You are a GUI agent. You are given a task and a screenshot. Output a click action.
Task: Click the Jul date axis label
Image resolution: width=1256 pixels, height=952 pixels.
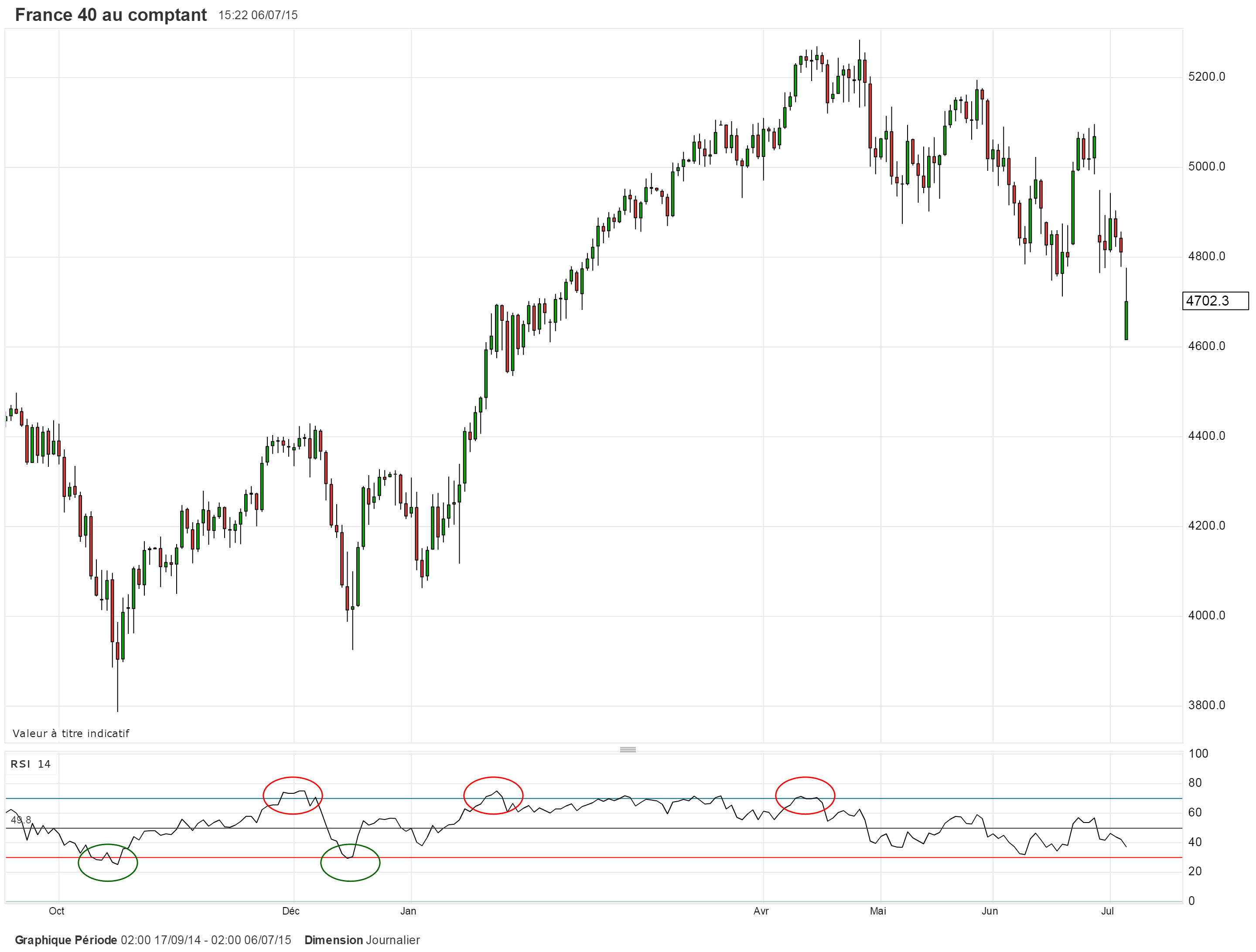(1107, 911)
